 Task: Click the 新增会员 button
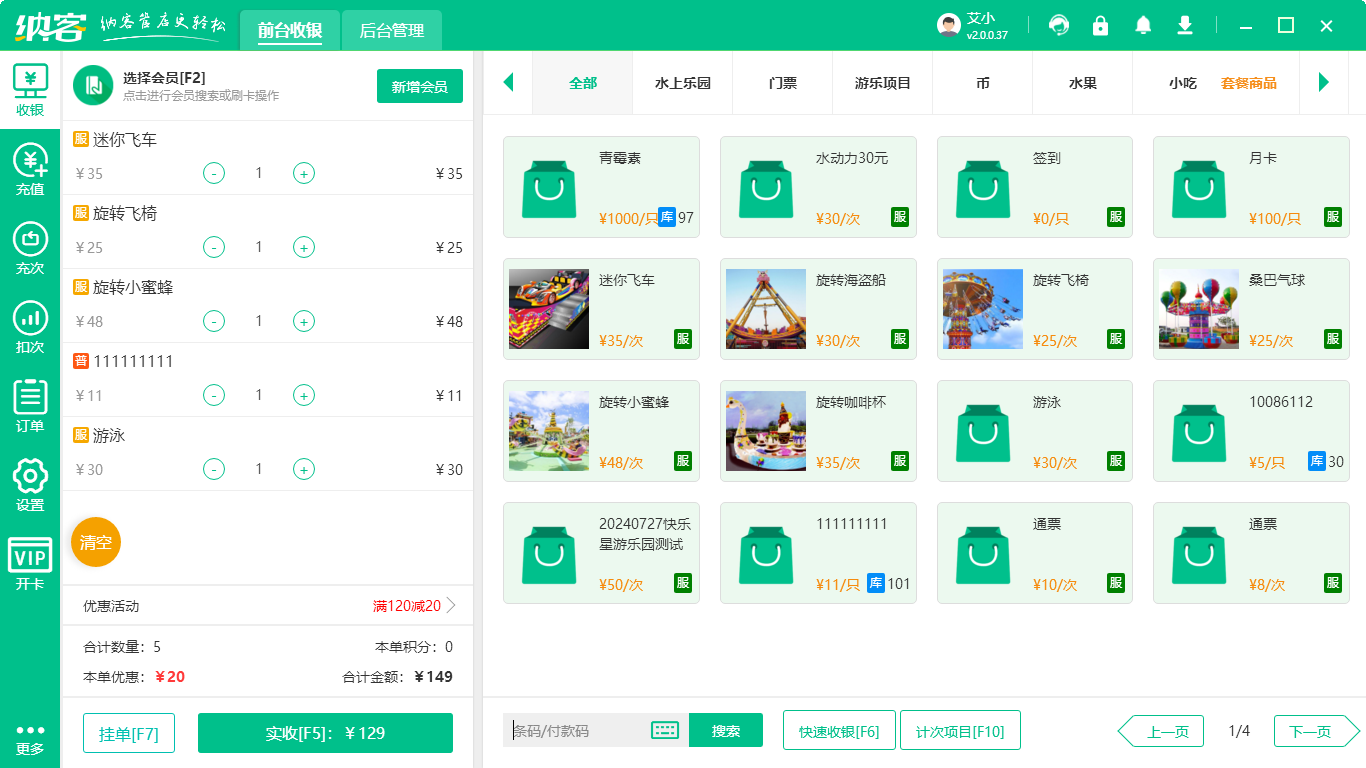[x=419, y=87]
